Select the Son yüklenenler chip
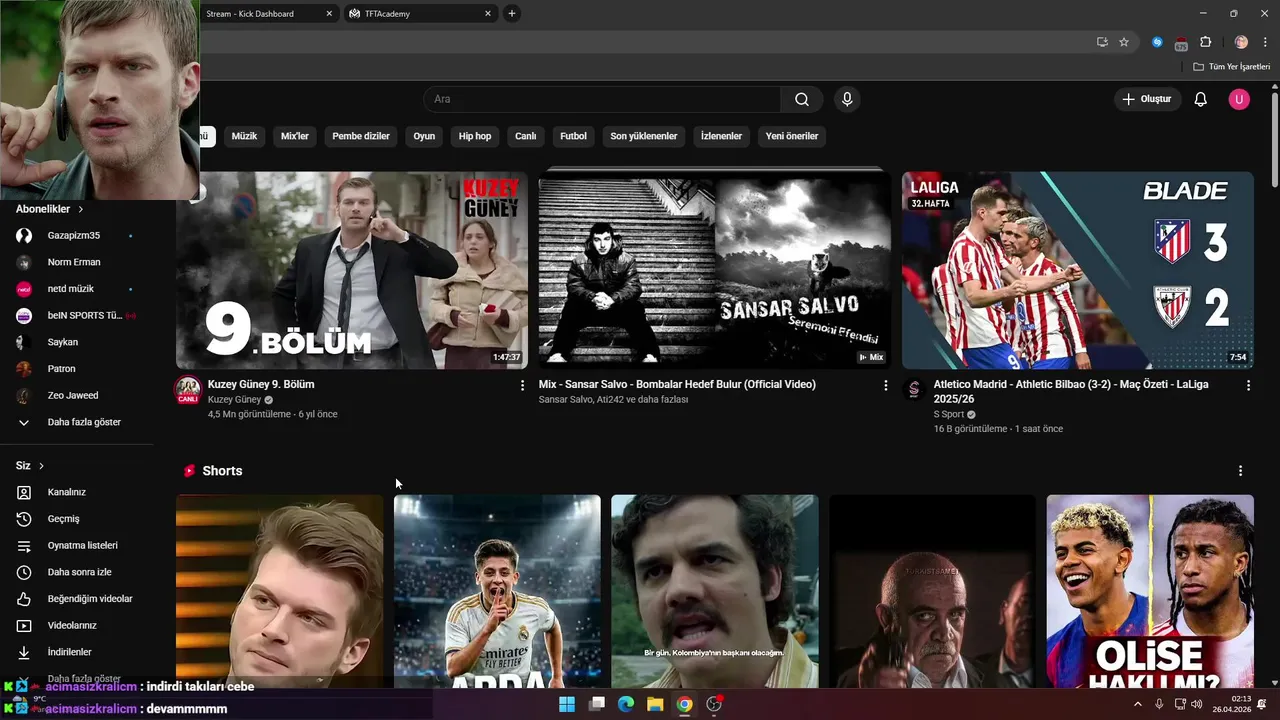Viewport: 1280px width, 720px height. click(x=644, y=136)
